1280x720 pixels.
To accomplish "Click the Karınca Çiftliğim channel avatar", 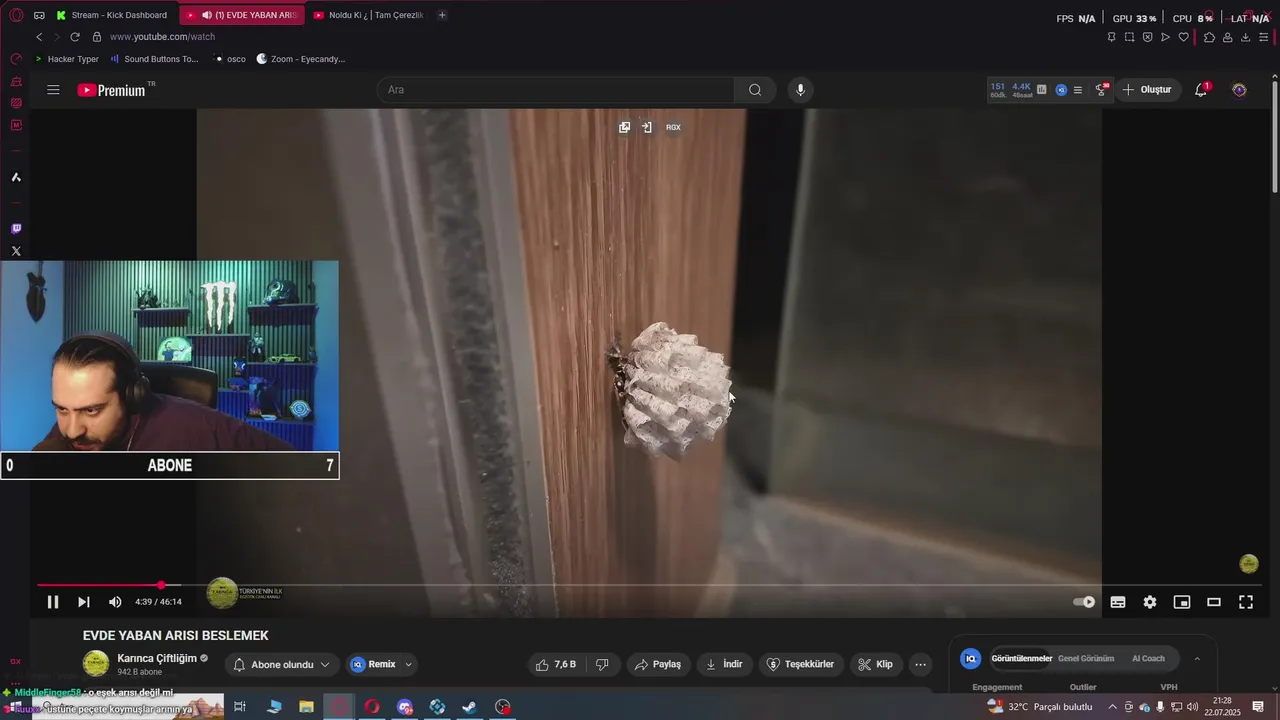I will click(x=96, y=664).
